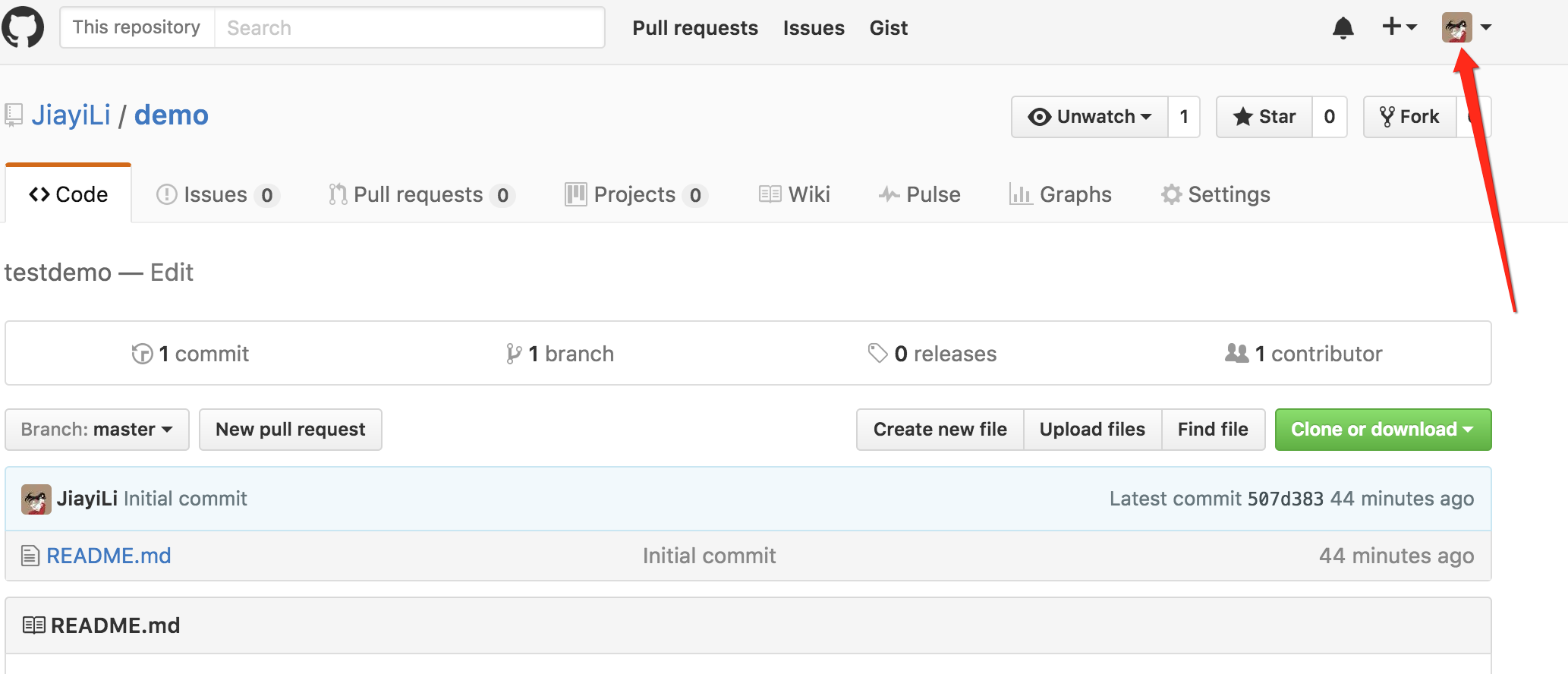Click Issues in top navigation
1568x674 pixels.
tap(814, 28)
